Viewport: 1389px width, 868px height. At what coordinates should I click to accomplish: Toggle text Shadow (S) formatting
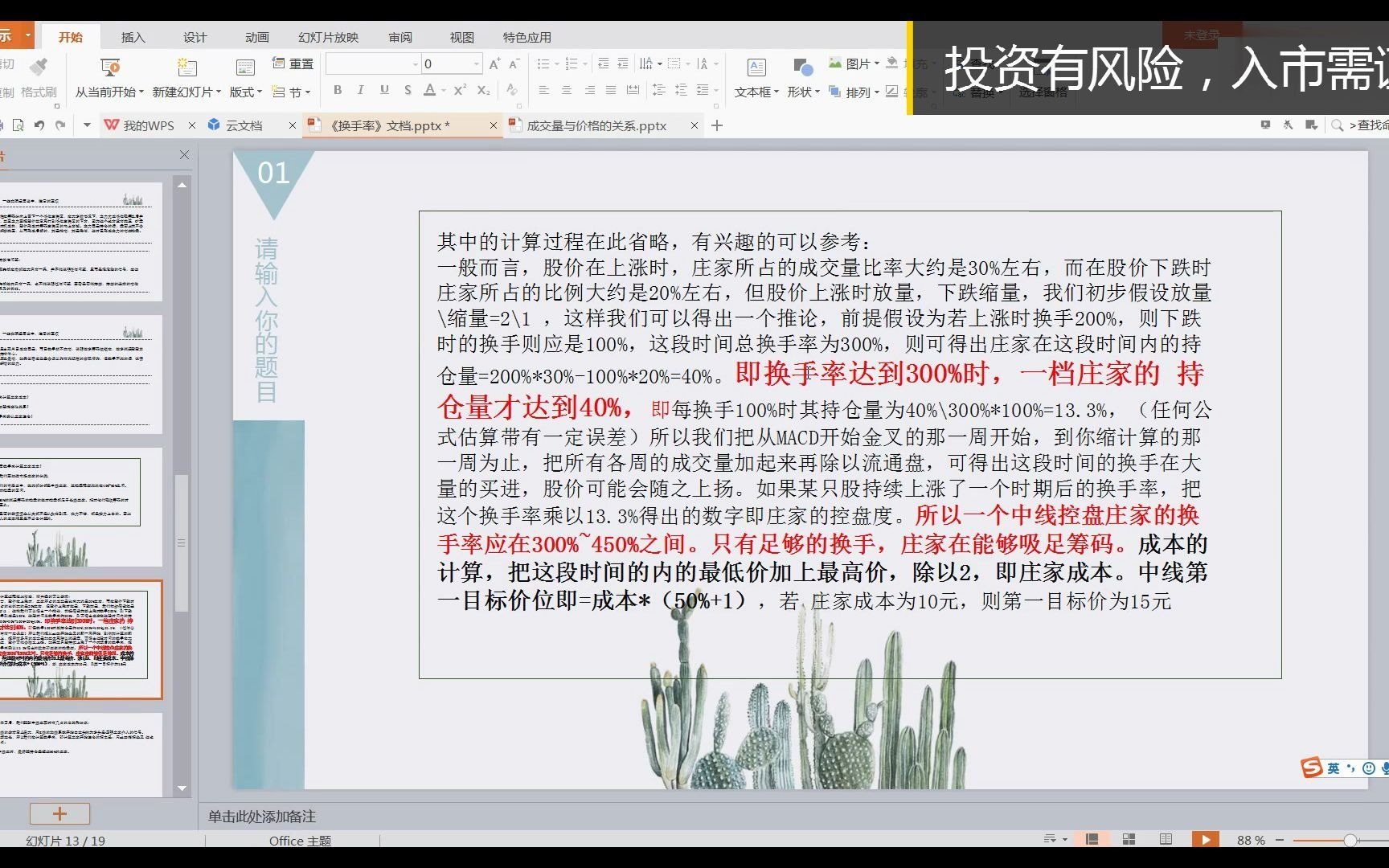tap(408, 90)
